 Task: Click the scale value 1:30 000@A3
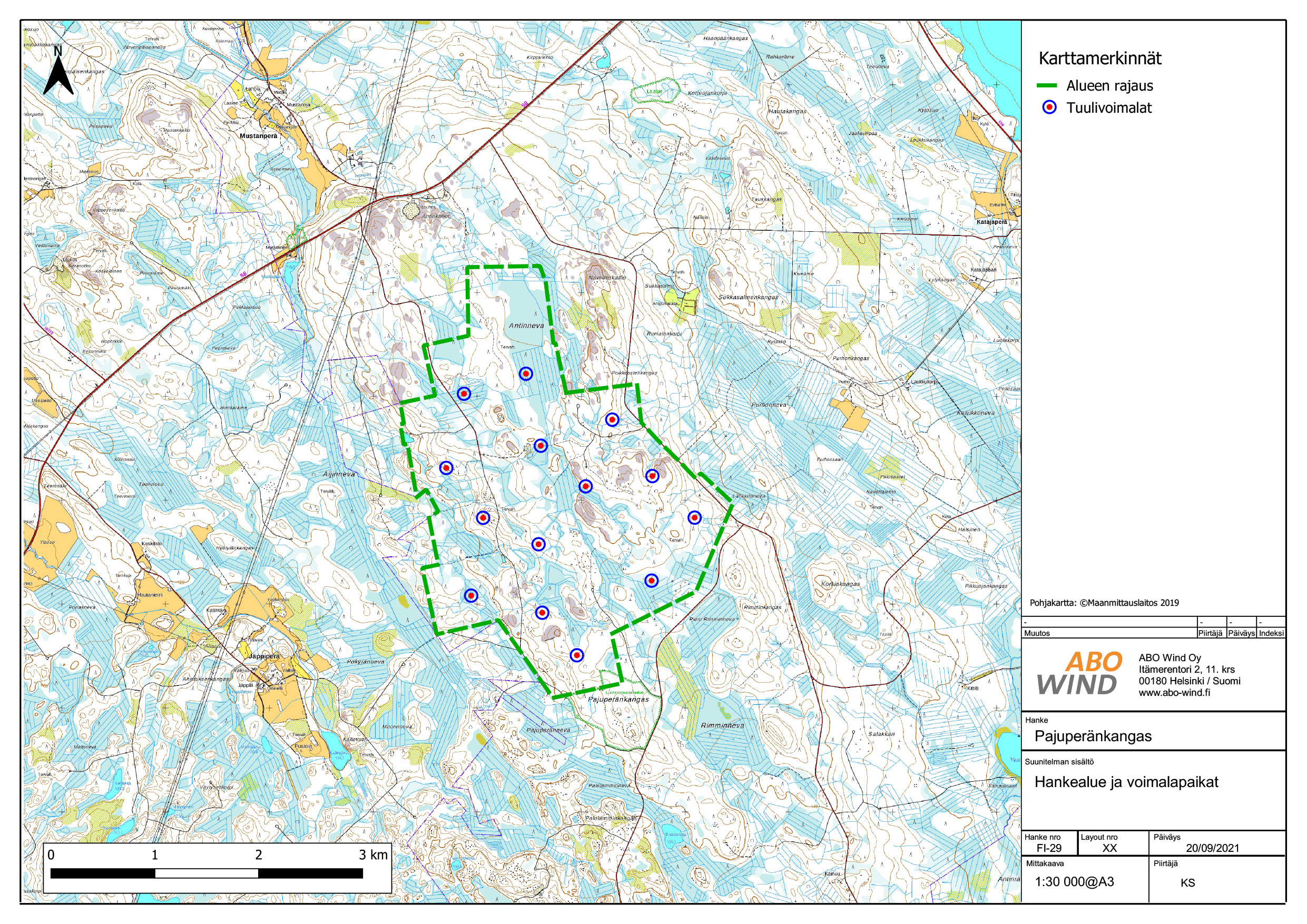click(1074, 882)
